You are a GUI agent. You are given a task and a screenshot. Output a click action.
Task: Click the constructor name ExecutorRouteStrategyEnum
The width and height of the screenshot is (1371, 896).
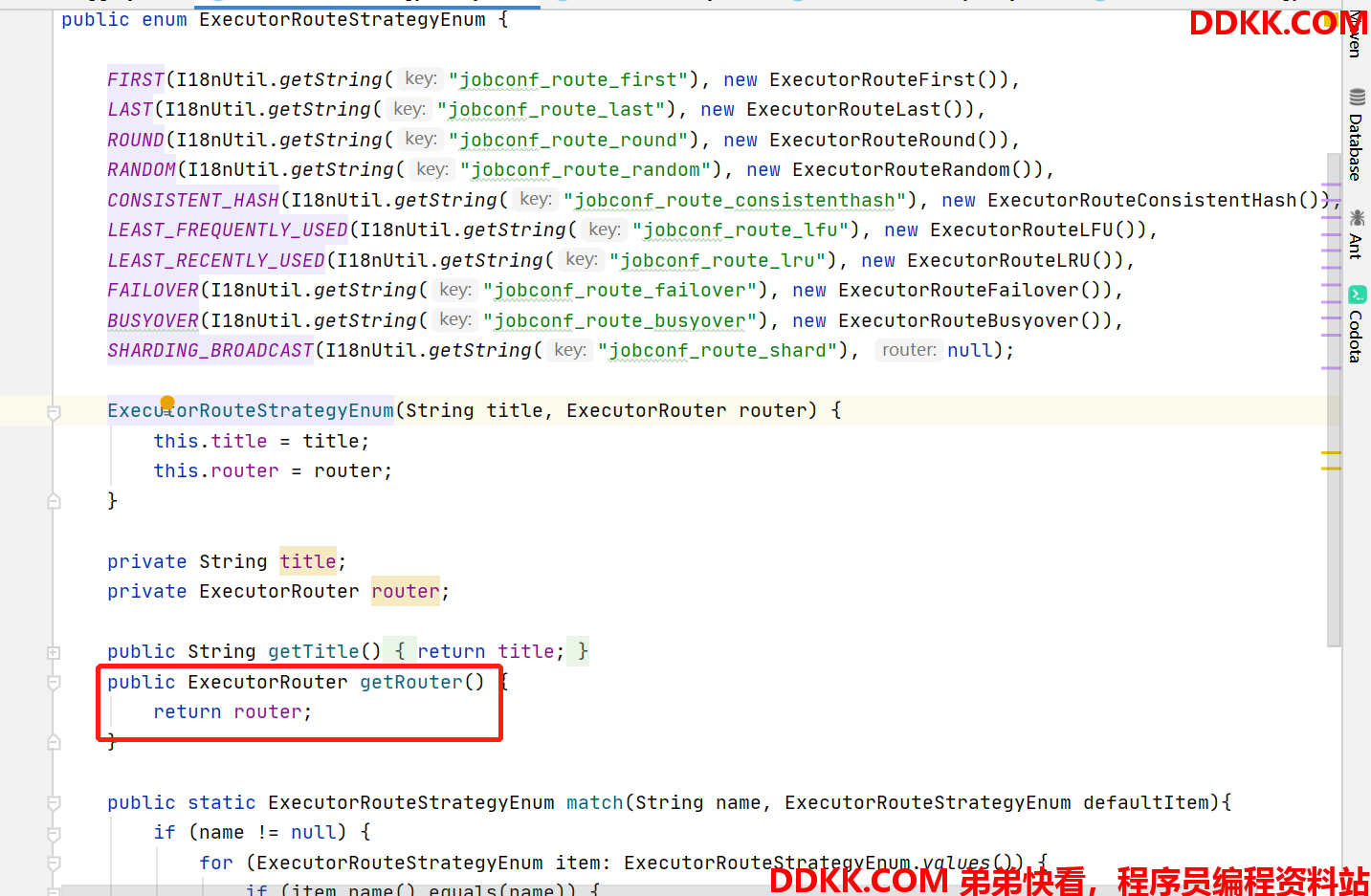251,410
